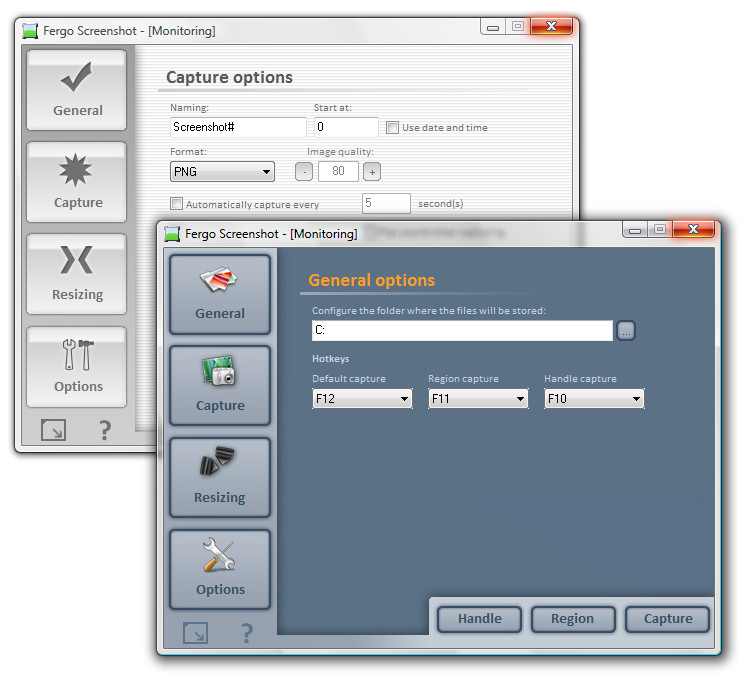Click compact-mode arrow icon in back window
Image resolution: width=741 pixels, height=677 pixels.
(x=53, y=430)
